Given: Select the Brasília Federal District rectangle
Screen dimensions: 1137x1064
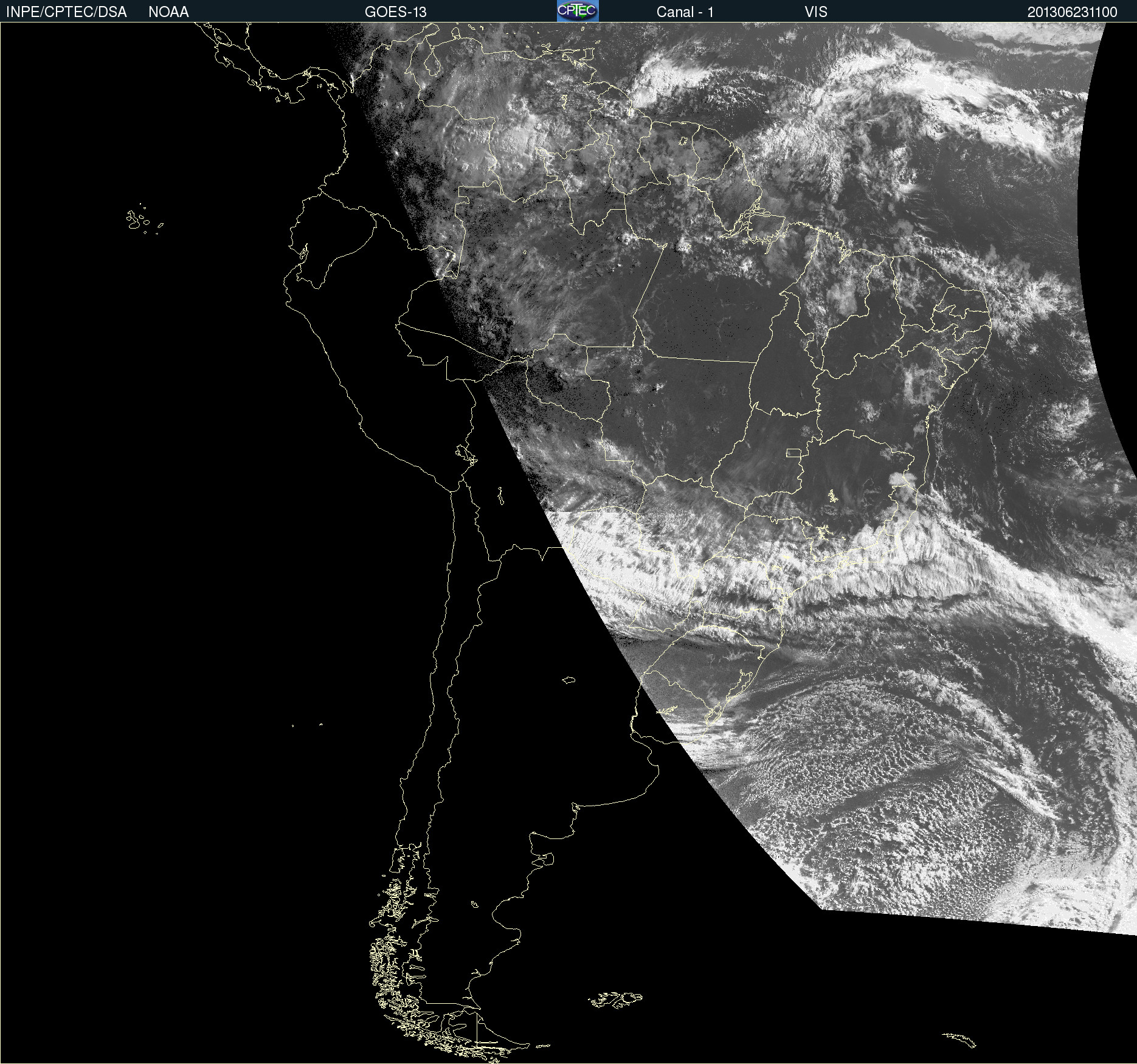Looking at the screenshot, I should click(x=793, y=452).
